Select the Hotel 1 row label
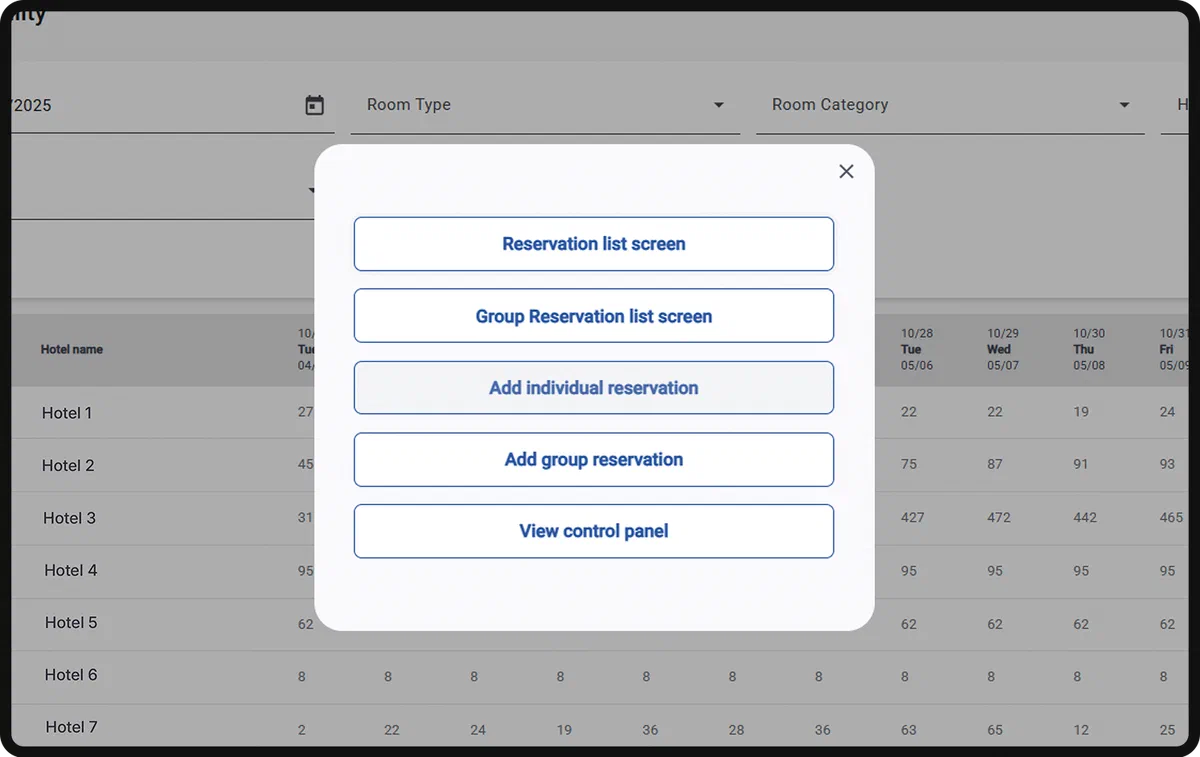Screen dimensions: 1200x757 67,413
